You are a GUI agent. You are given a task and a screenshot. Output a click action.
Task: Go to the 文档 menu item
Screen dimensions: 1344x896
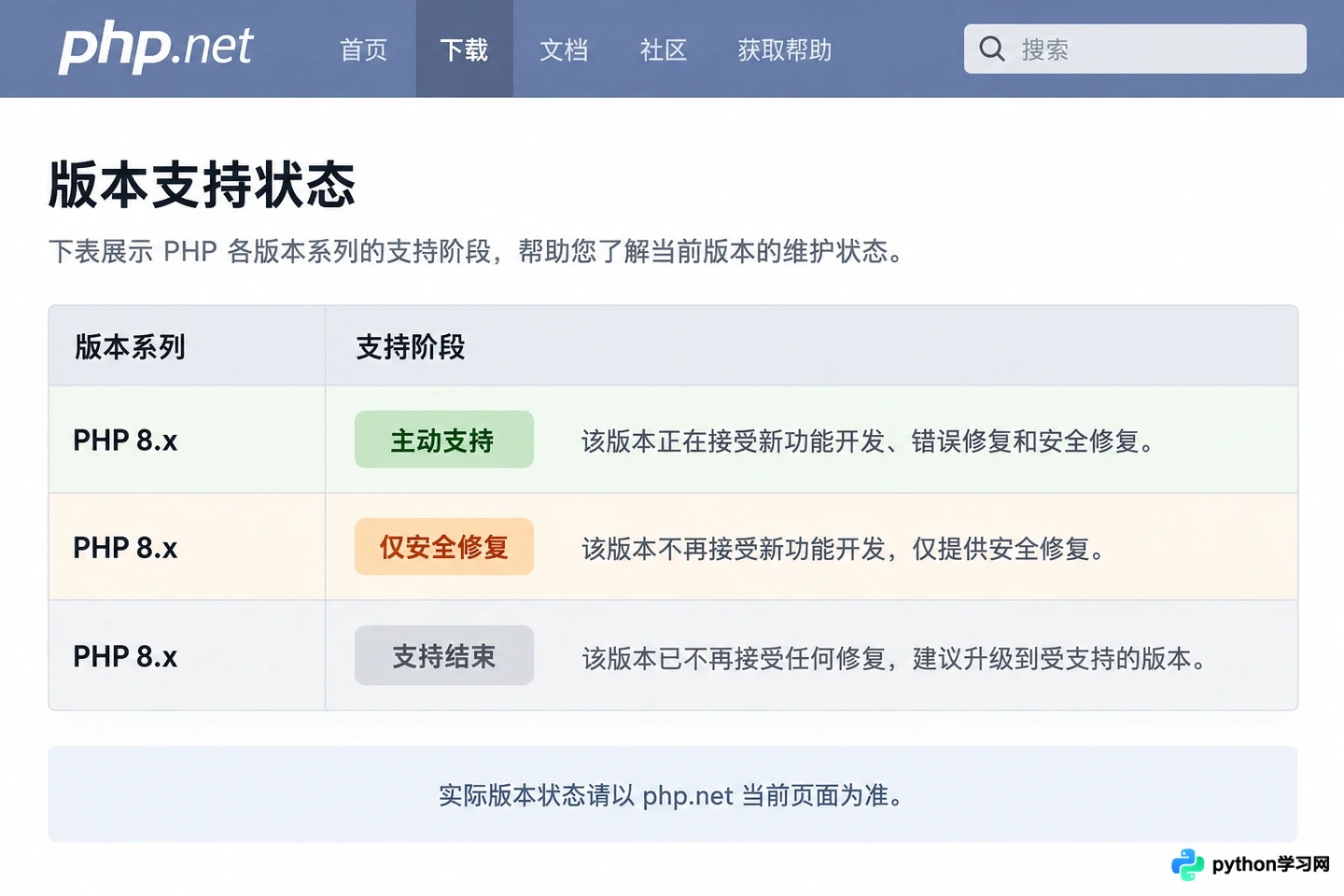[x=564, y=49]
